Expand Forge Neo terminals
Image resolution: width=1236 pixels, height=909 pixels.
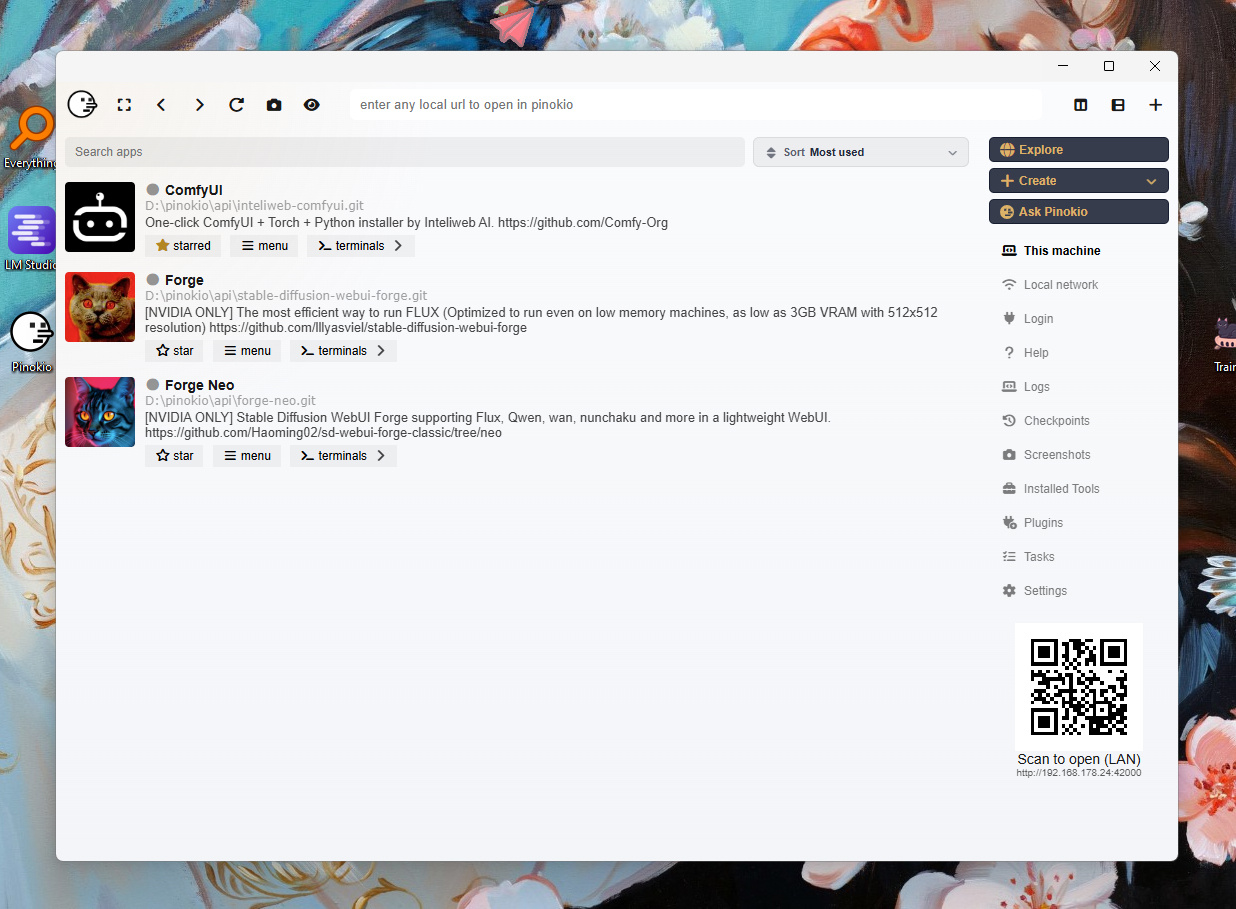[344, 456]
